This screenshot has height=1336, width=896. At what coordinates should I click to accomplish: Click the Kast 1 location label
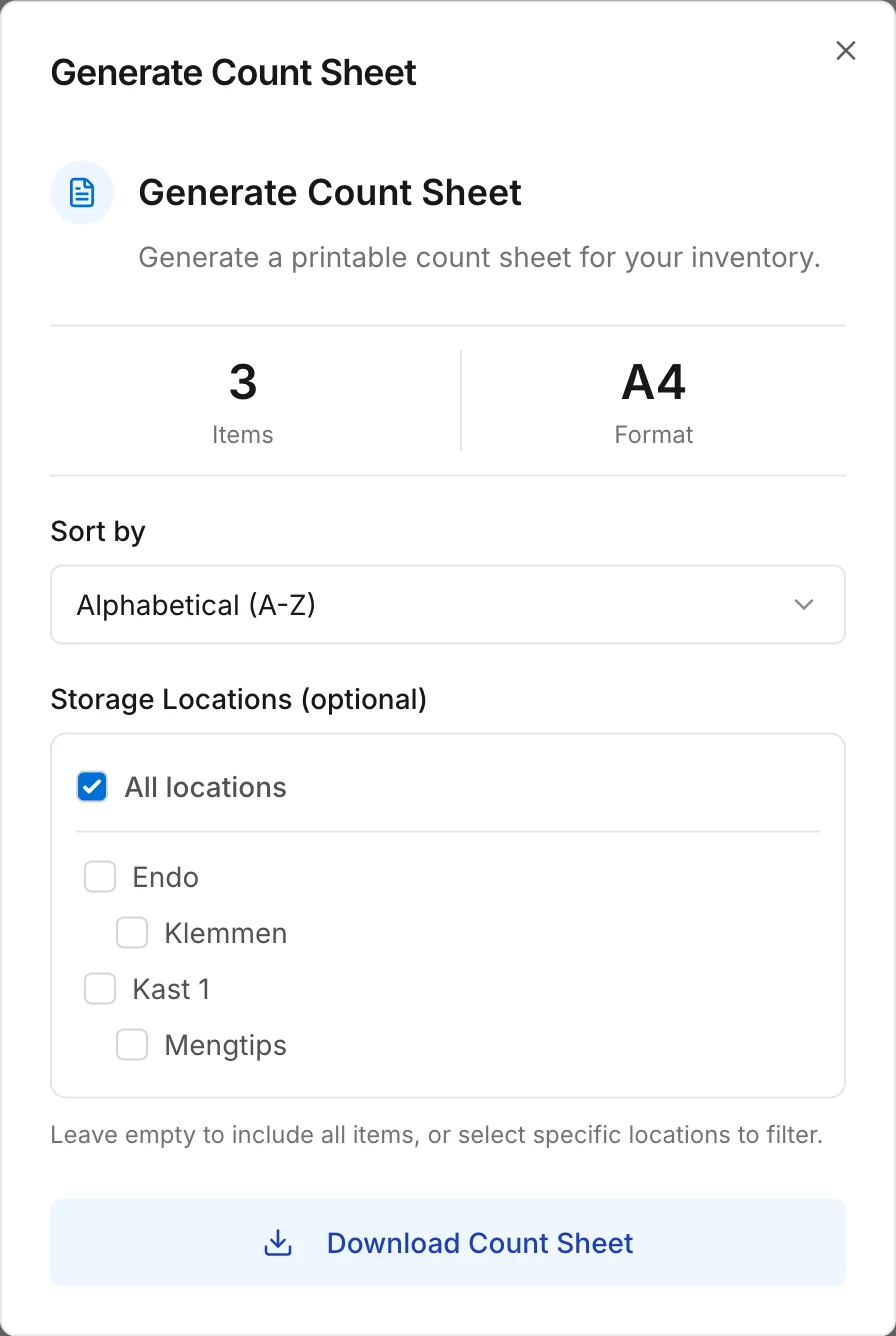coord(171,989)
